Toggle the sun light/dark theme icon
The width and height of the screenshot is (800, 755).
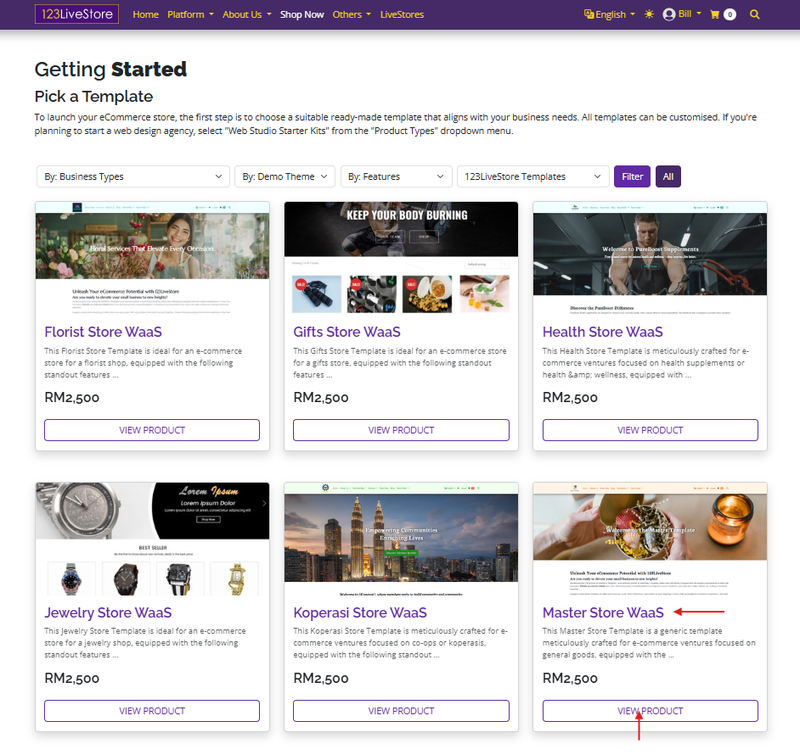pyautogui.click(x=649, y=15)
